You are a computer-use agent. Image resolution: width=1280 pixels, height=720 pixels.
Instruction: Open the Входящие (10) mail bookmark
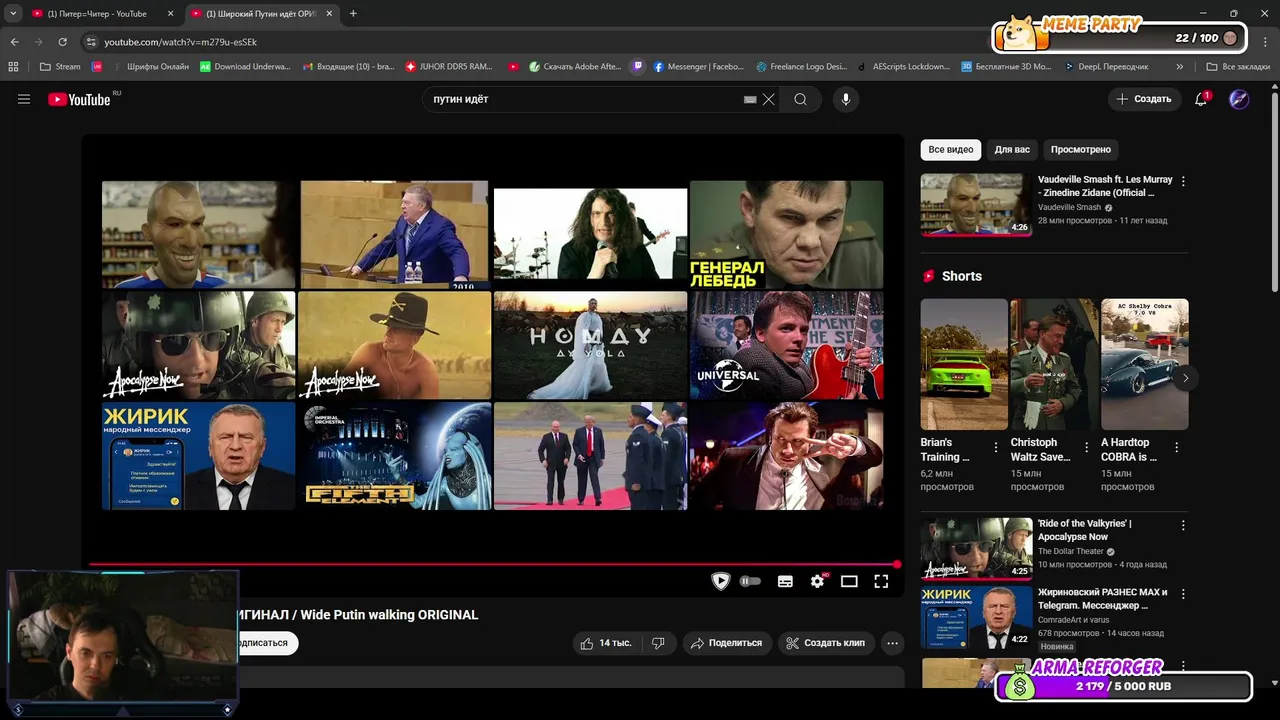pyautogui.click(x=347, y=66)
